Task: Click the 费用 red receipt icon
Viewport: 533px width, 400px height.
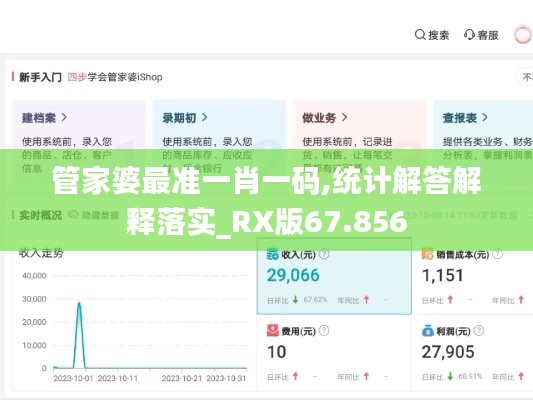Action: [272, 331]
